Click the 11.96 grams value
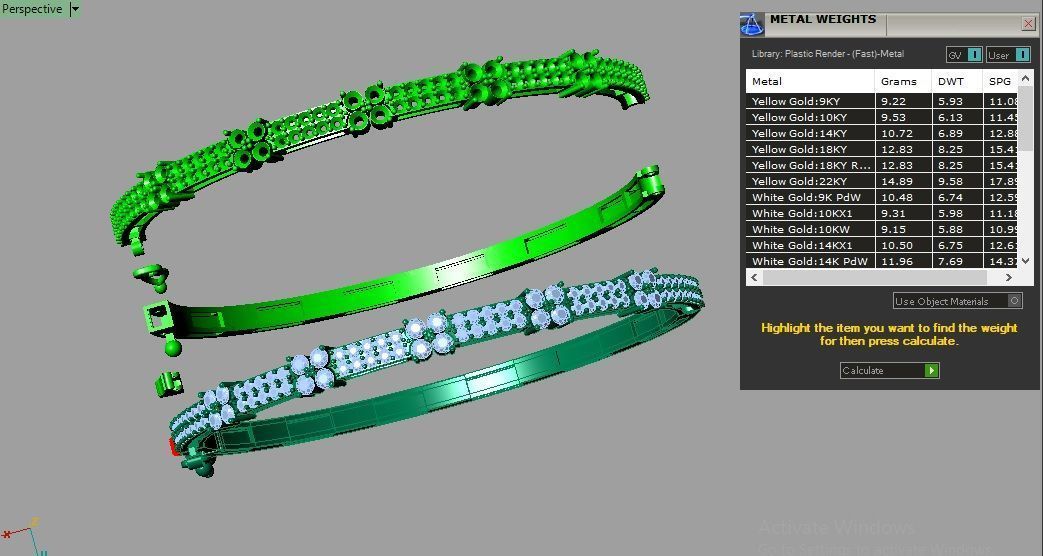Image resolution: width=1044 pixels, height=556 pixels. pyautogui.click(x=897, y=261)
